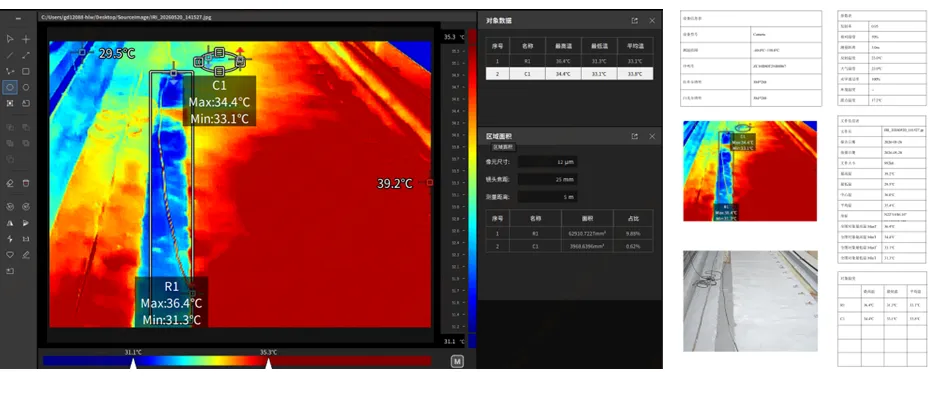The image size is (946, 395).
Task: Click the export icon at toolbar bottom
Action: (x=10, y=271)
